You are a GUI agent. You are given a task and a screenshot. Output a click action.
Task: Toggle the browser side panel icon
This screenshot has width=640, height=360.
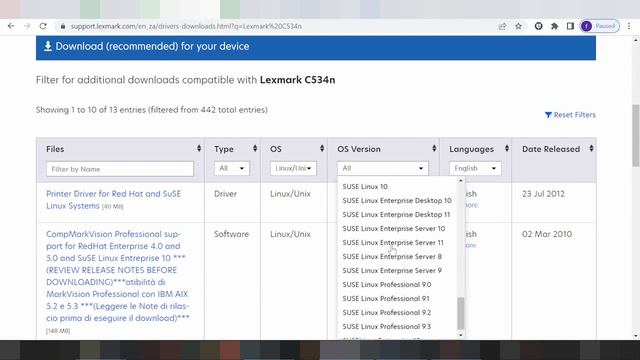point(570,26)
